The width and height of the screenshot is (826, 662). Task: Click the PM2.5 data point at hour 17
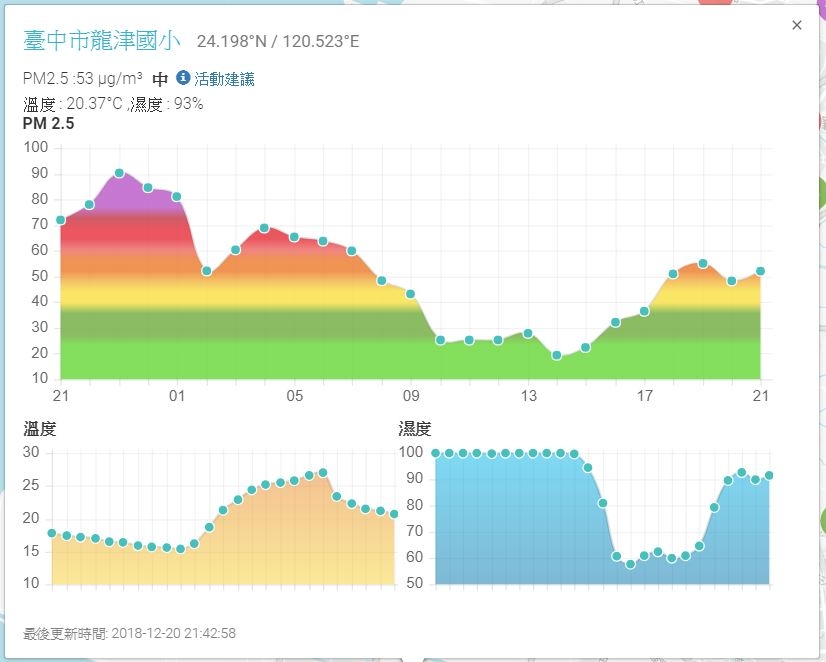click(644, 311)
